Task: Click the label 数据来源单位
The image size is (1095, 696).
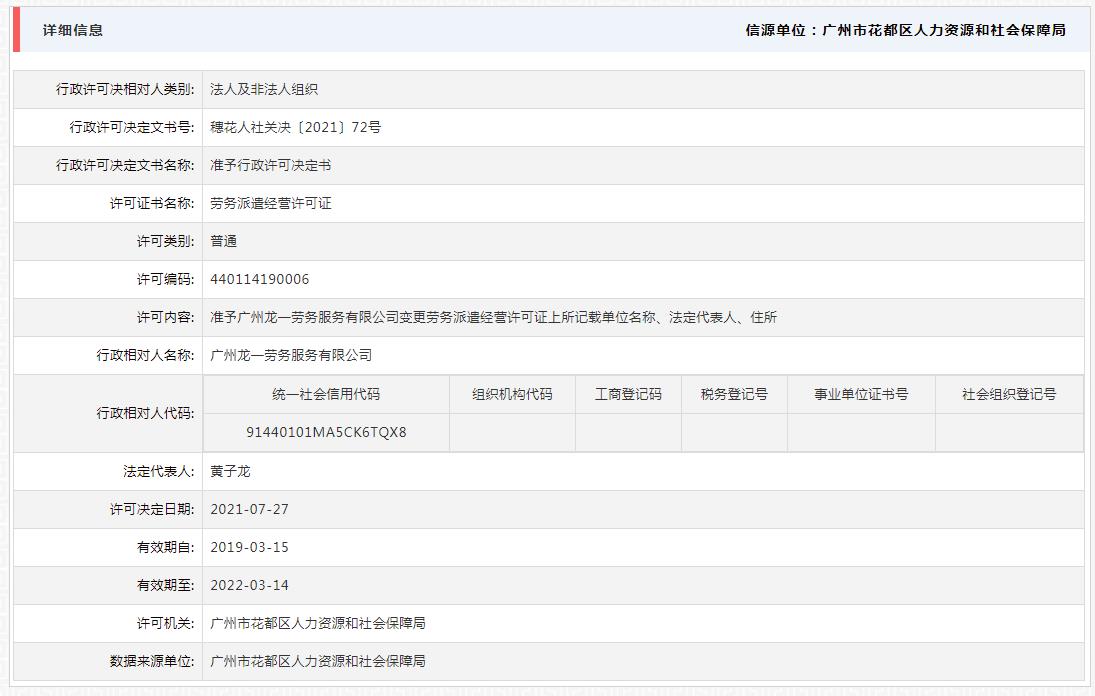Action: click(x=152, y=661)
